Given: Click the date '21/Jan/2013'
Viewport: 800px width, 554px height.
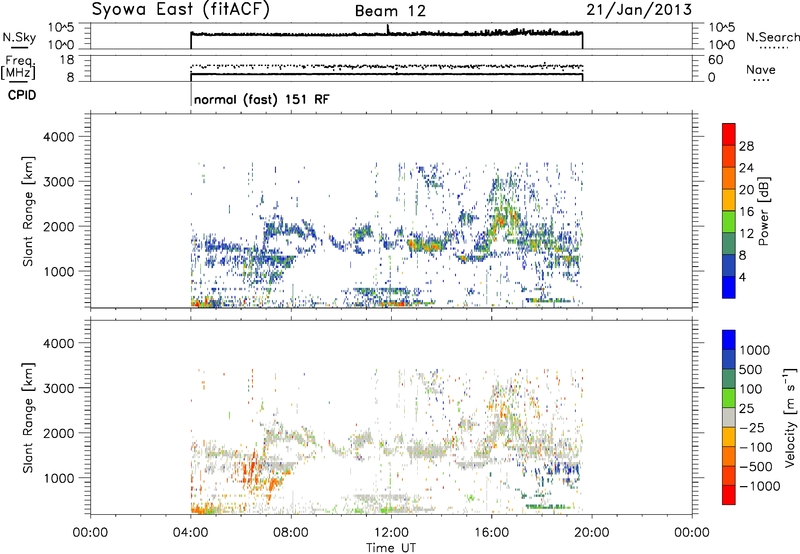Looking at the screenshot, I should pyautogui.click(x=639, y=10).
